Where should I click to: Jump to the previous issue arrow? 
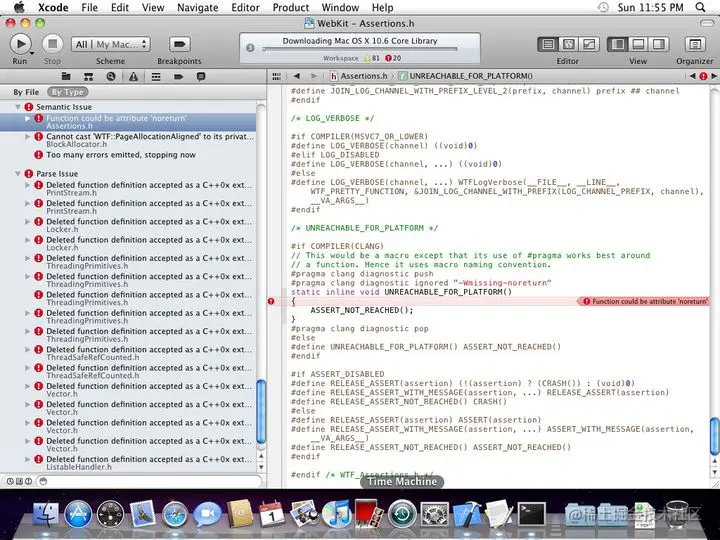(692, 76)
